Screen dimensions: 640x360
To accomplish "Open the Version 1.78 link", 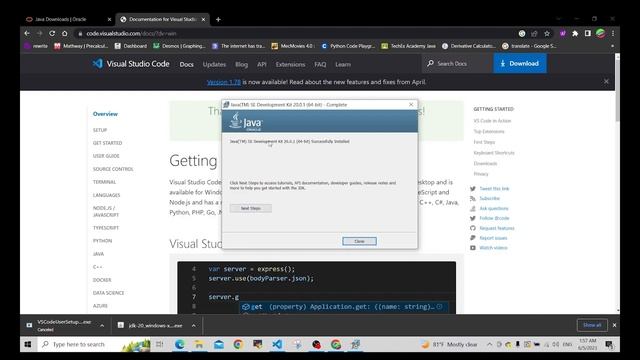I will (224, 82).
